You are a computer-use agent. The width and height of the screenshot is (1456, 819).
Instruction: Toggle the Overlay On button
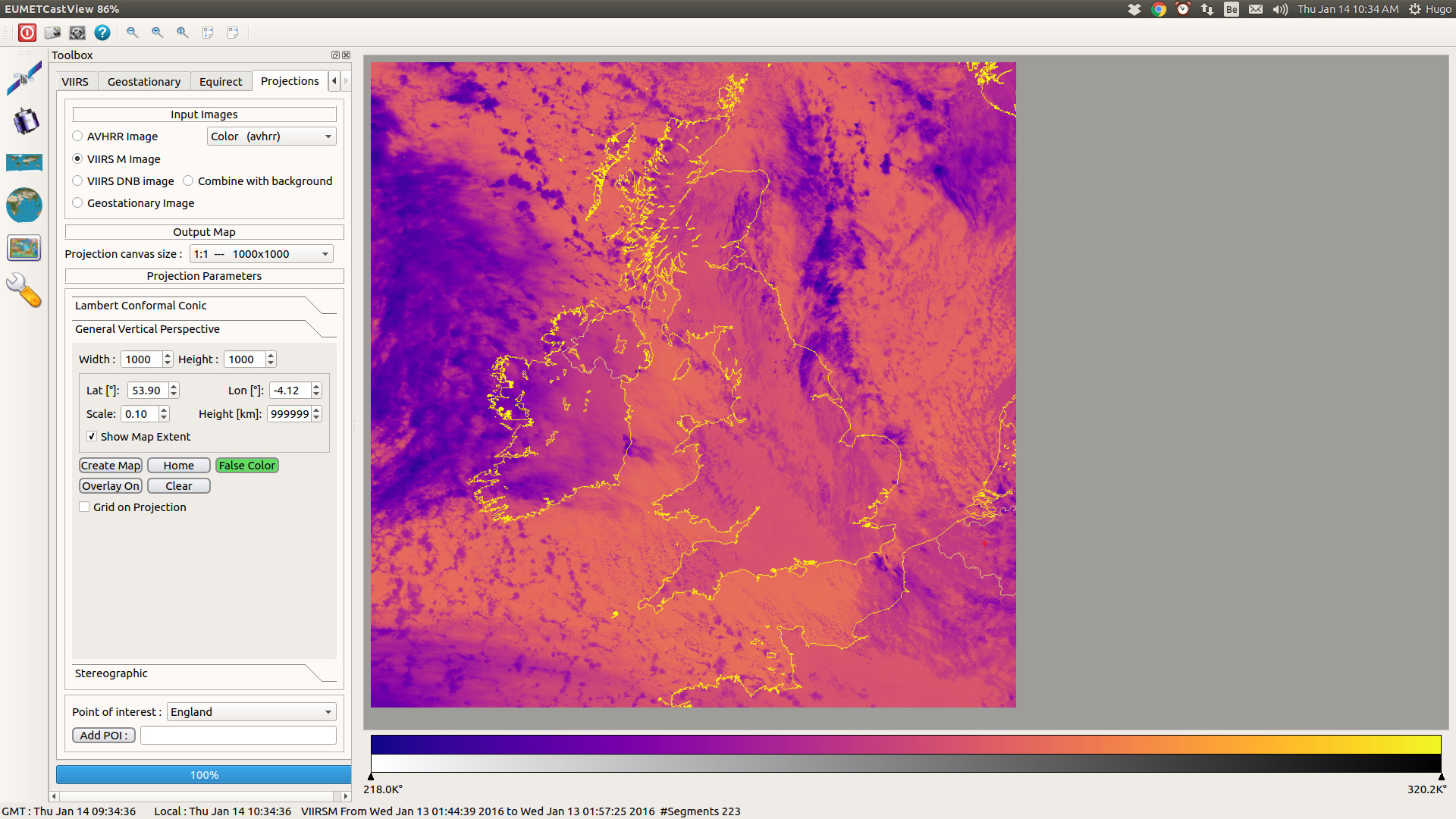[x=111, y=486]
